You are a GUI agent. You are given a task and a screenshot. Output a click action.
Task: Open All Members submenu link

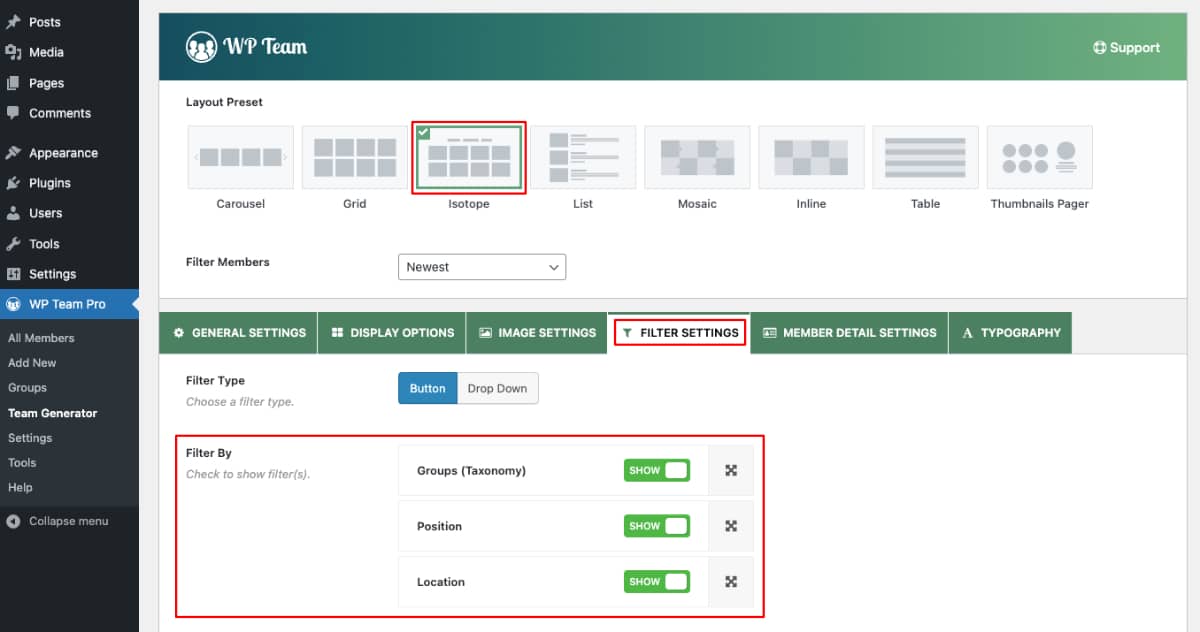click(41, 338)
